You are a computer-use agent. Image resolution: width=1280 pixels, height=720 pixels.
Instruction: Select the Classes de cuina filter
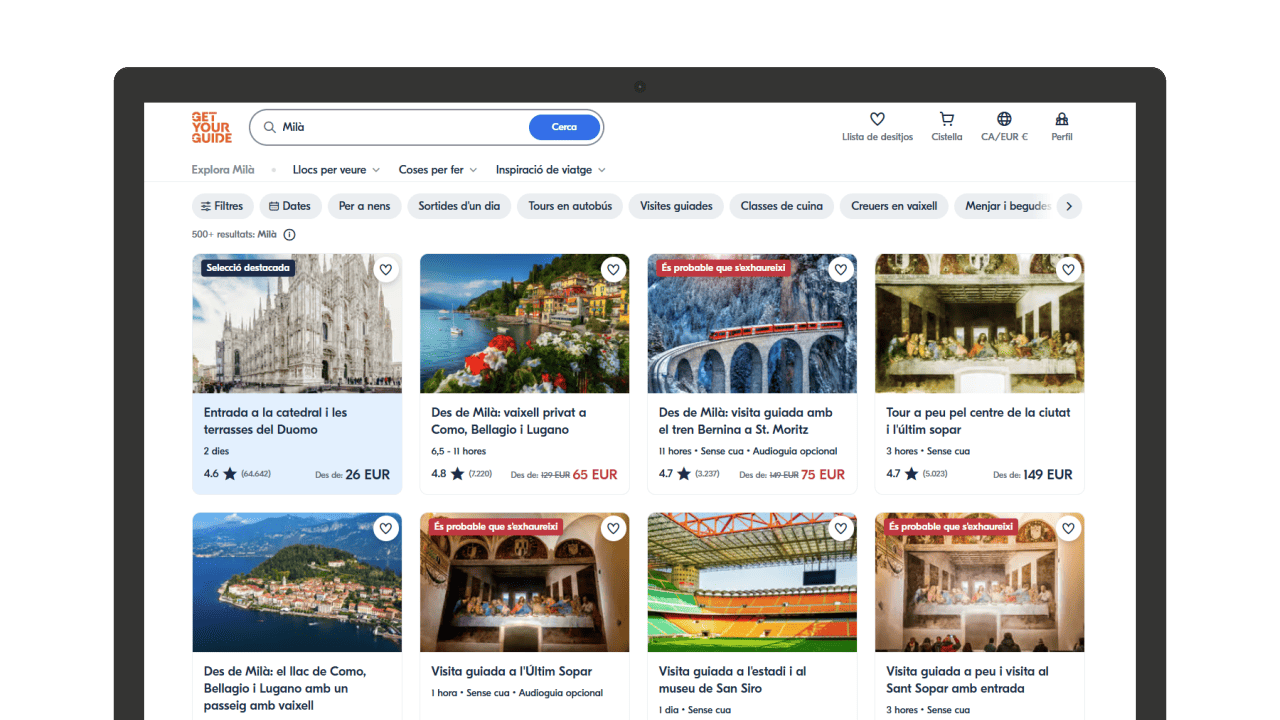click(x=781, y=206)
